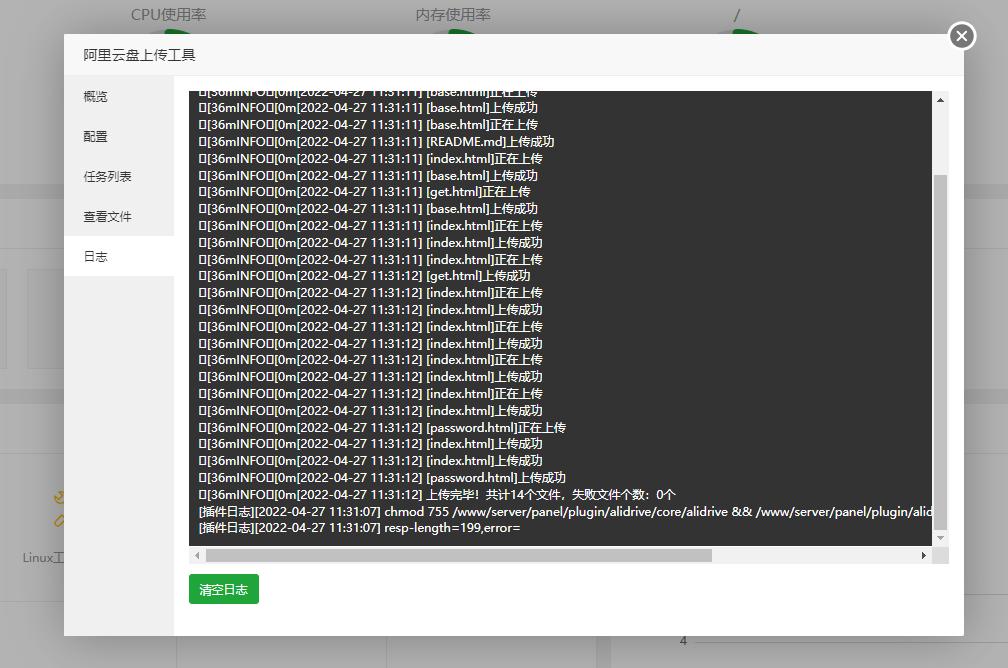
Task: Click the get.html上传成功 log line
Action: point(364,276)
